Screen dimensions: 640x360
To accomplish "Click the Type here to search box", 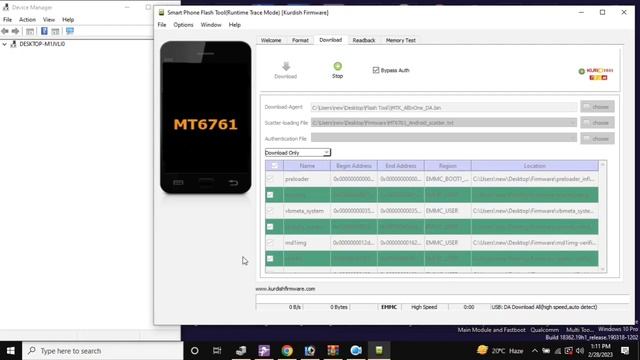I will [103, 351].
